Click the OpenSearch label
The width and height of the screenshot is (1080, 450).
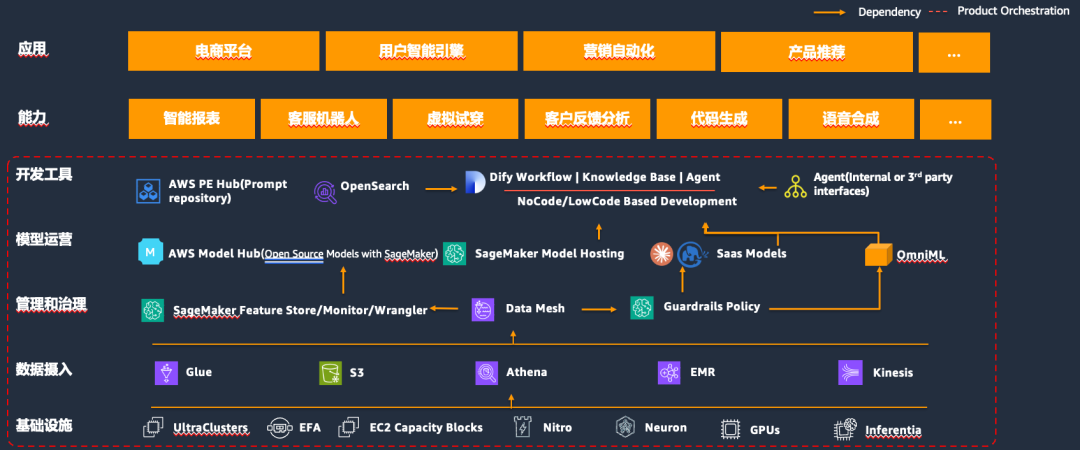[x=375, y=186]
